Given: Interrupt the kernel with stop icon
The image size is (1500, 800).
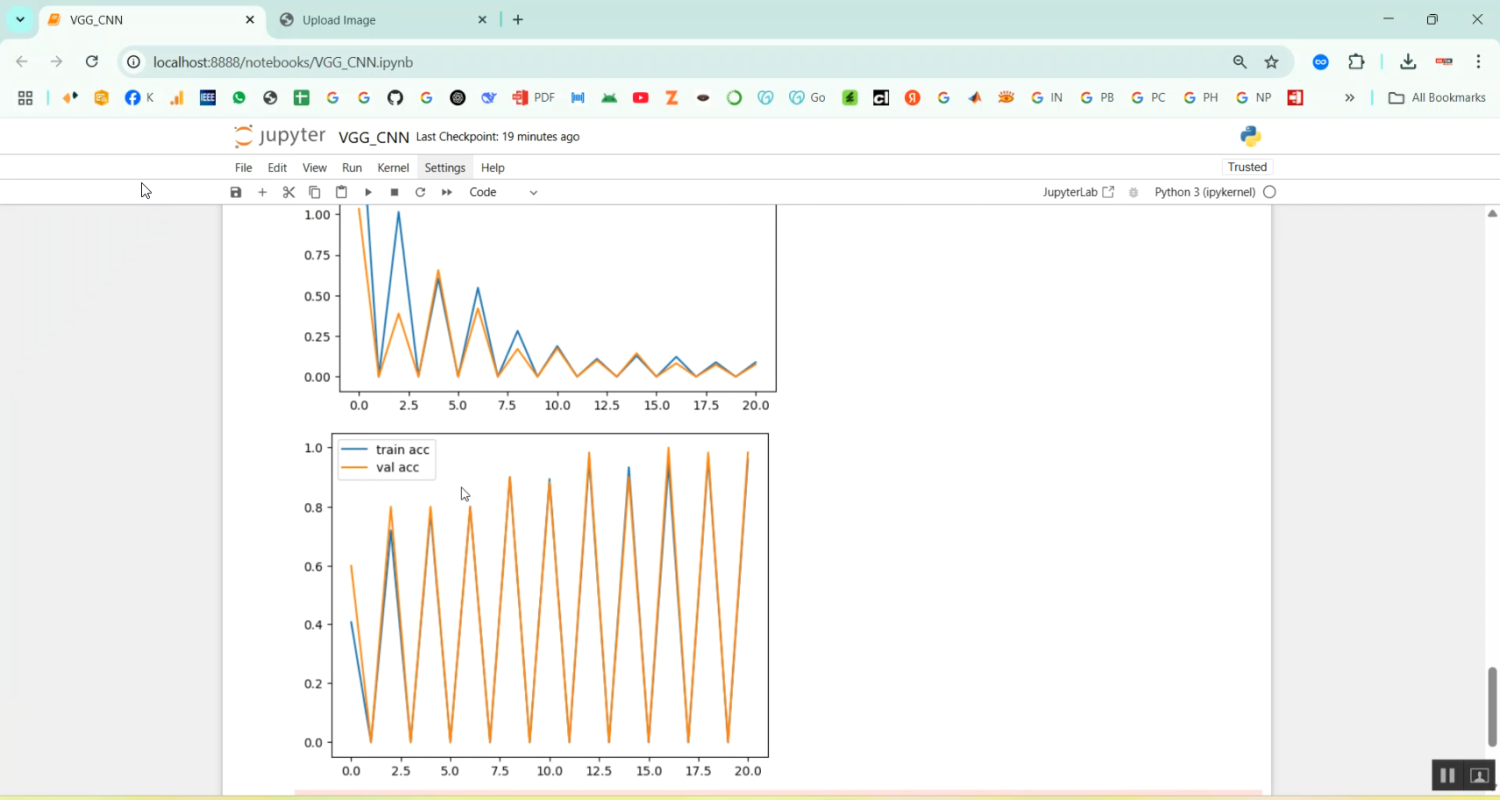Looking at the screenshot, I should click(394, 192).
